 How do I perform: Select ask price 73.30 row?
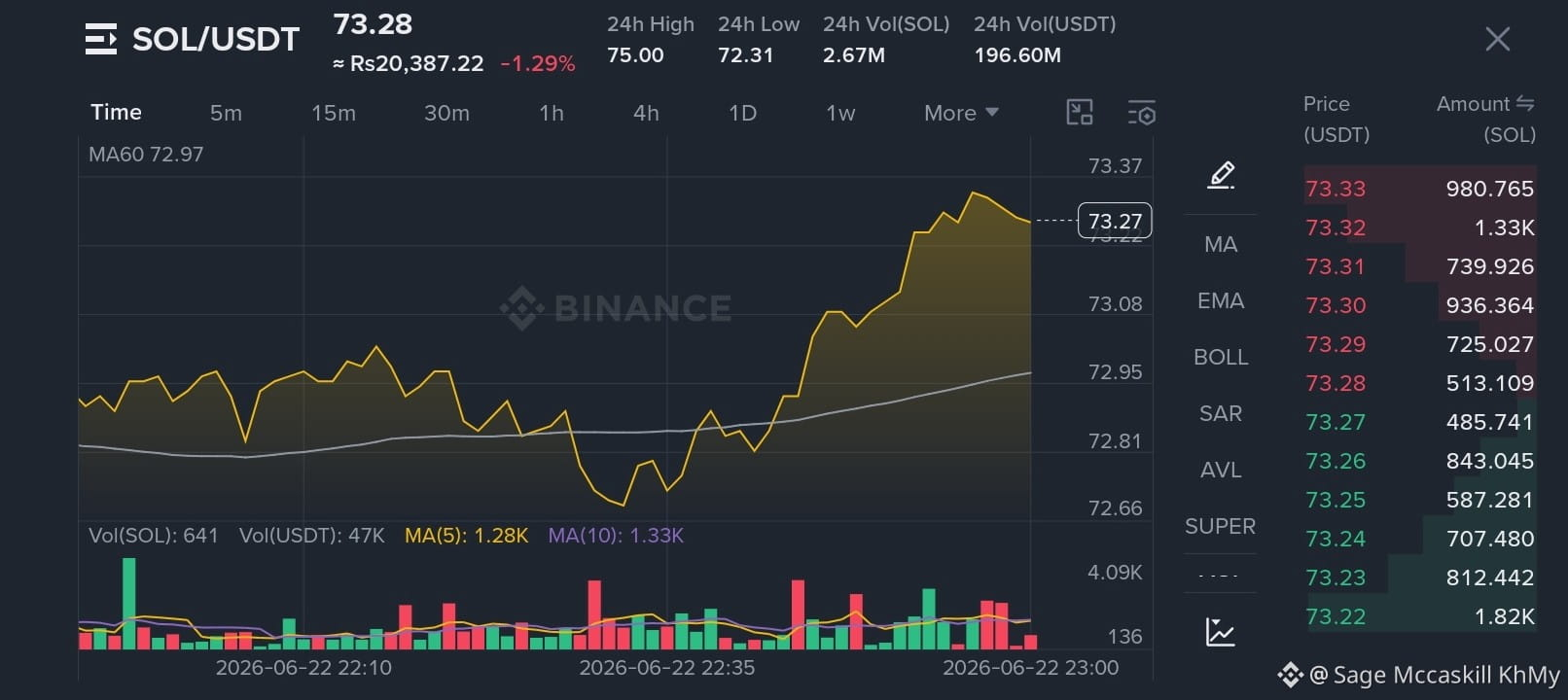1420,305
